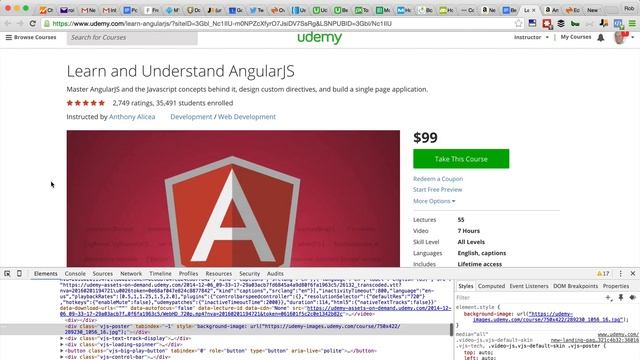
Task: Open the Buffer stacked-layers extension
Action: tap(561, 24)
